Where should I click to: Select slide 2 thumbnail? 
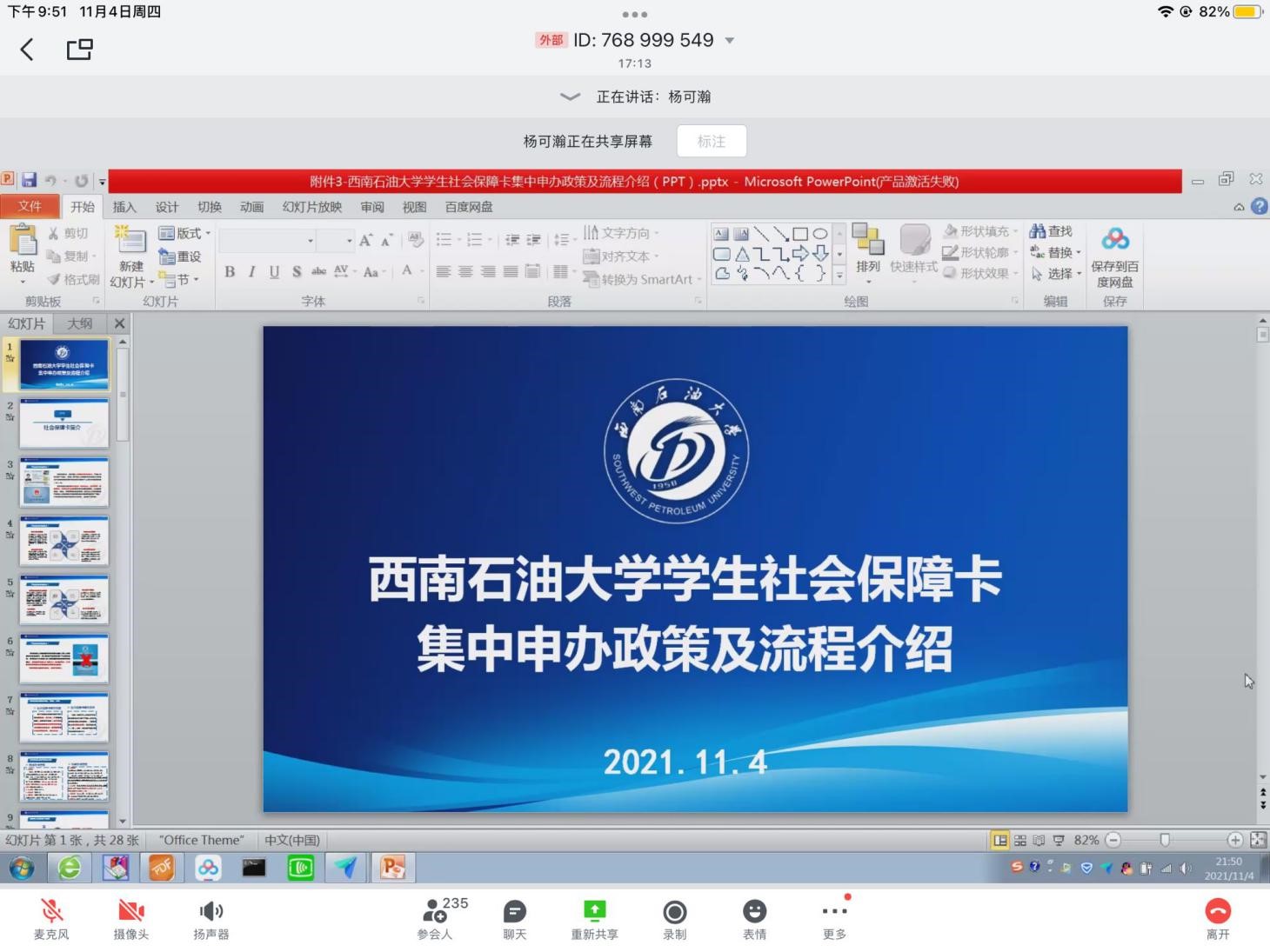coord(64,424)
